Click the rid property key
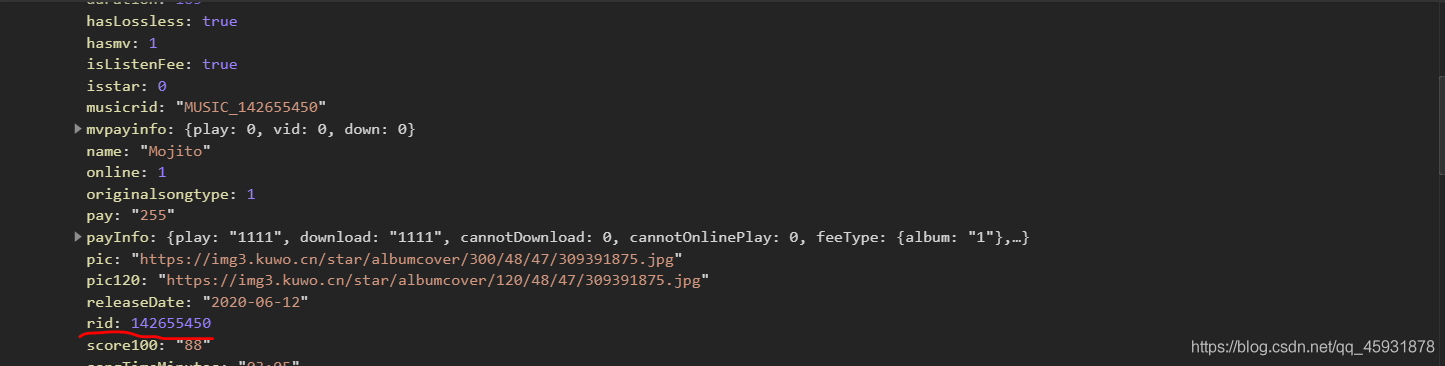 (x=101, y=324)
